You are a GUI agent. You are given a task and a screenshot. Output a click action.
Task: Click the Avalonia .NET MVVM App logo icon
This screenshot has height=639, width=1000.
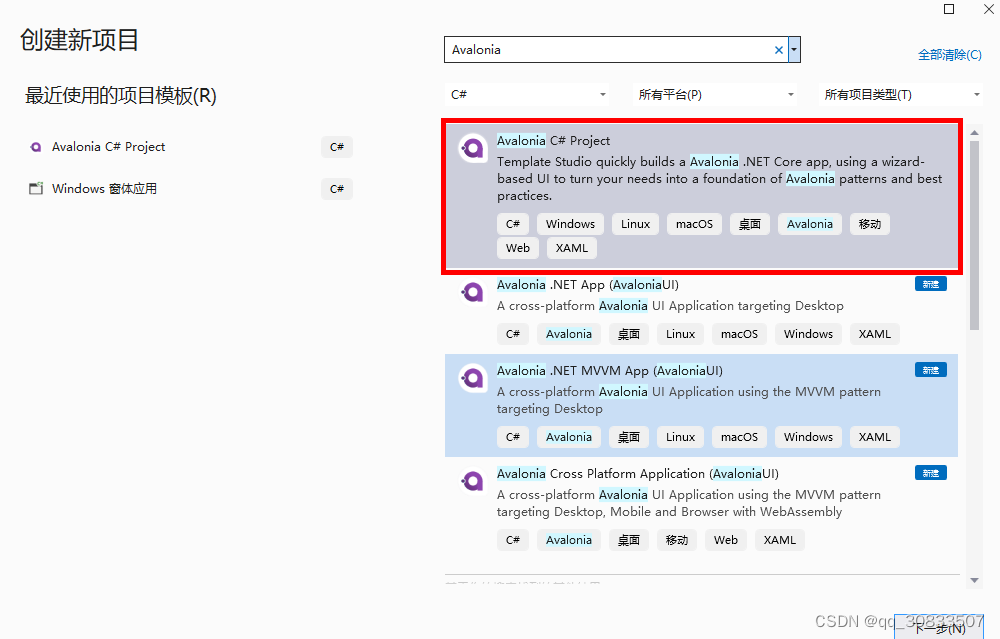(x=472, y=378)
